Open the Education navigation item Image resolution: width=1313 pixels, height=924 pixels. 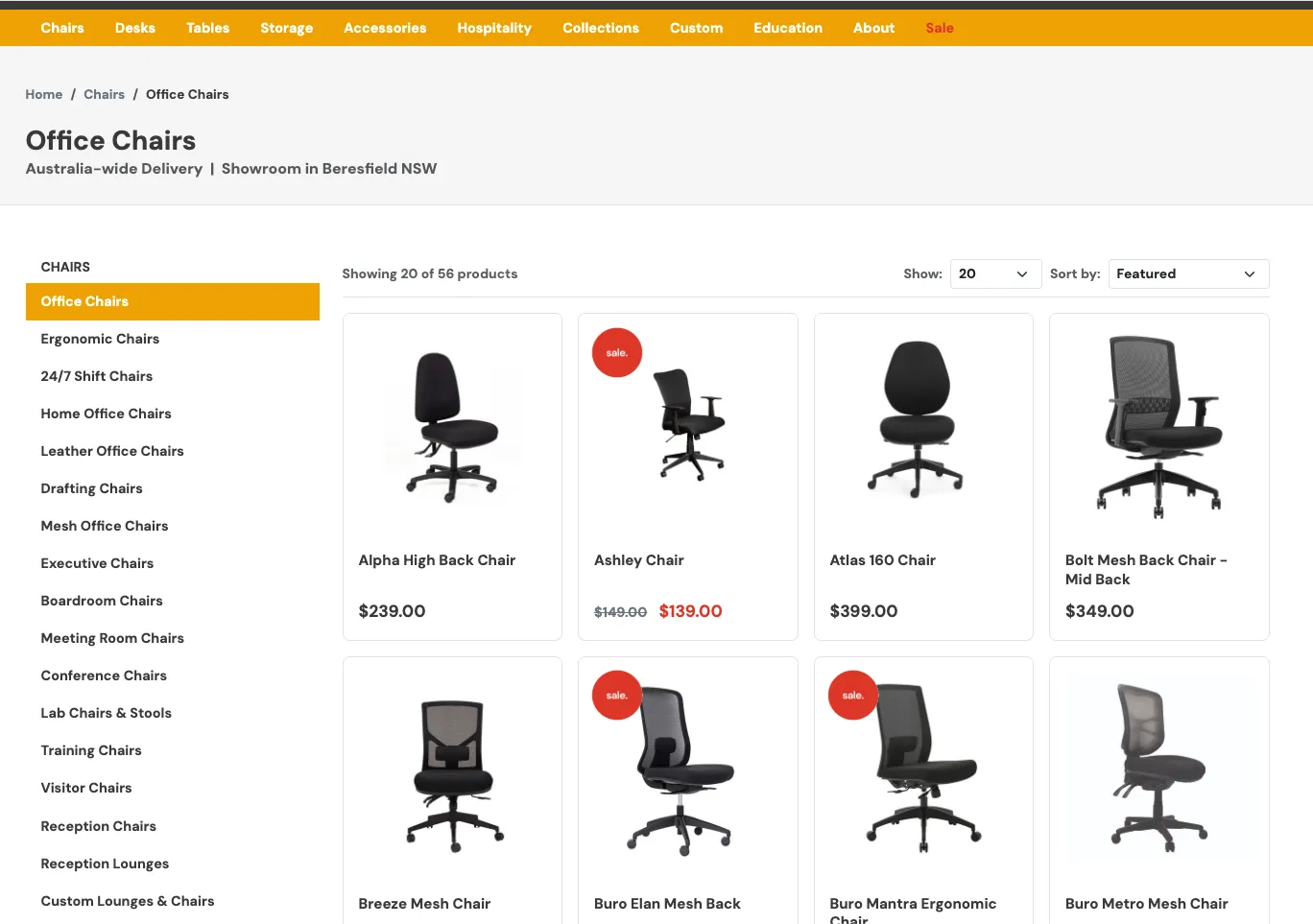pos(788,28)
